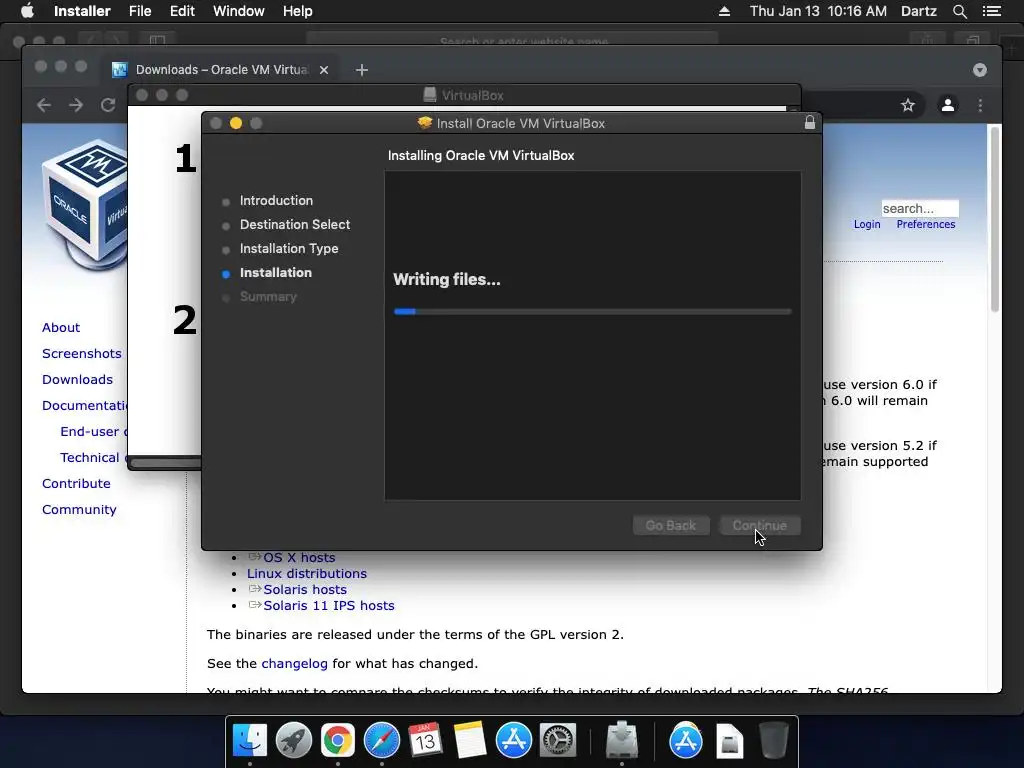Image resolution: width=1024 pixels, height=768 pixels.
Task: Open Google Chrome from the Dock
Action: point(338,741)
